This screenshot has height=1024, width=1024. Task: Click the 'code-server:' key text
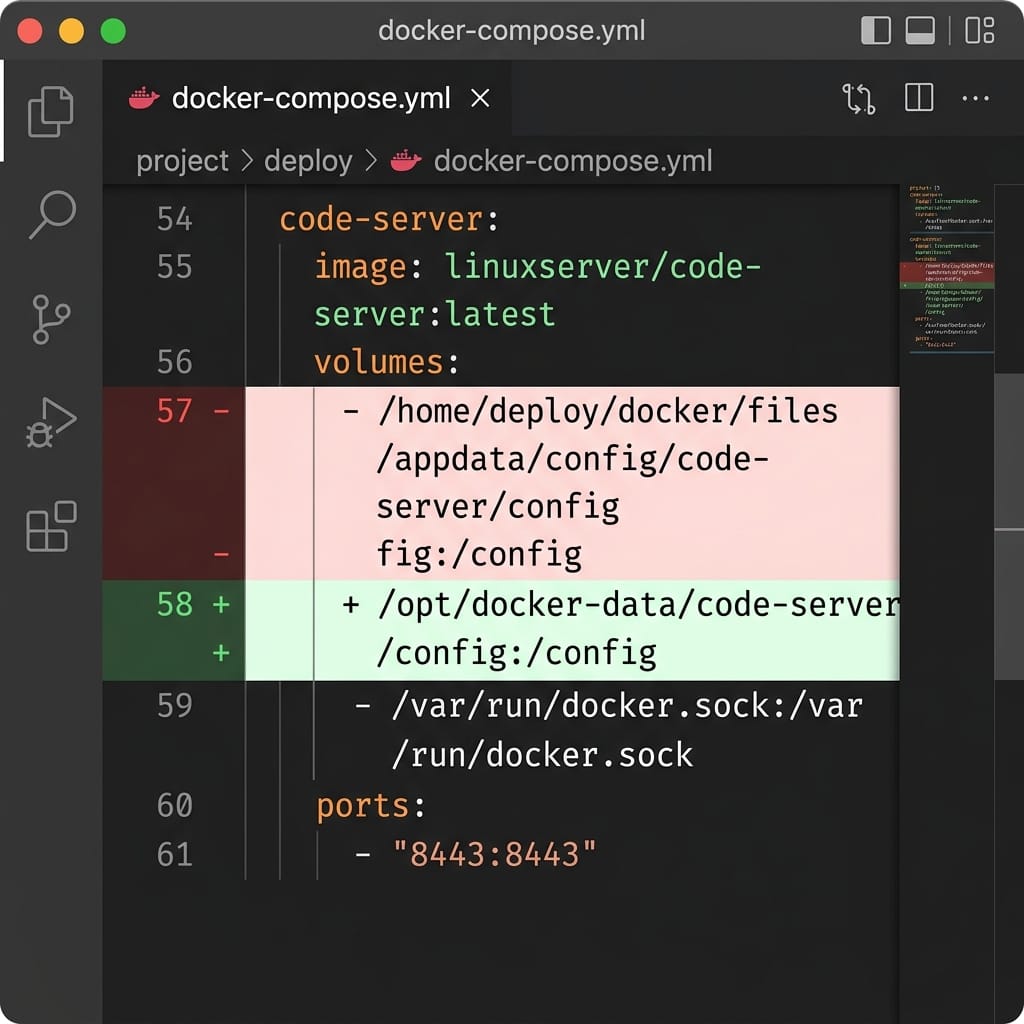click(x=389, y=219)
